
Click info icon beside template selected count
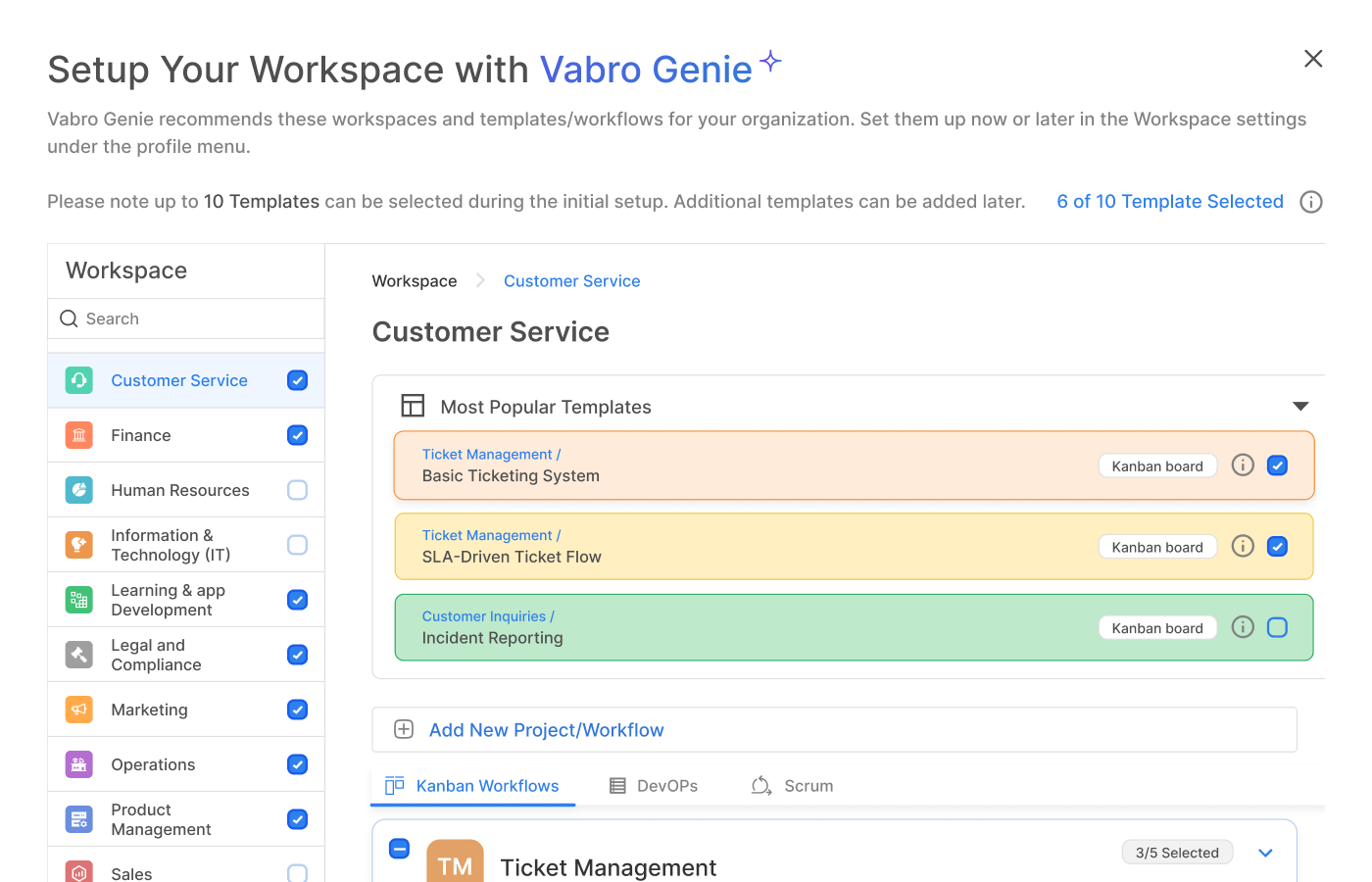click(1310, 202)
